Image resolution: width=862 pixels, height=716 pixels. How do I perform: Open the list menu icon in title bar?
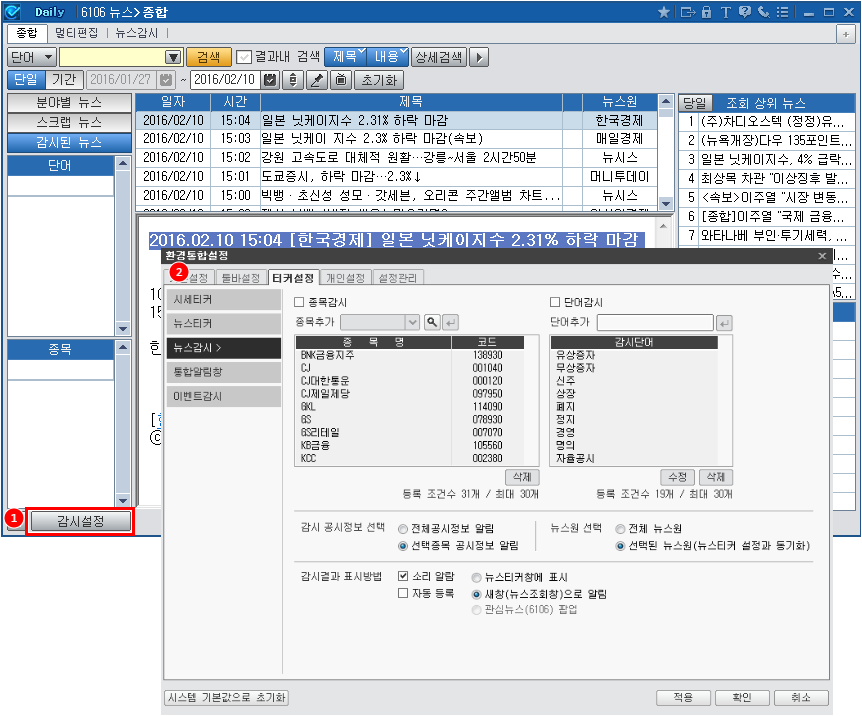point(782,12)
